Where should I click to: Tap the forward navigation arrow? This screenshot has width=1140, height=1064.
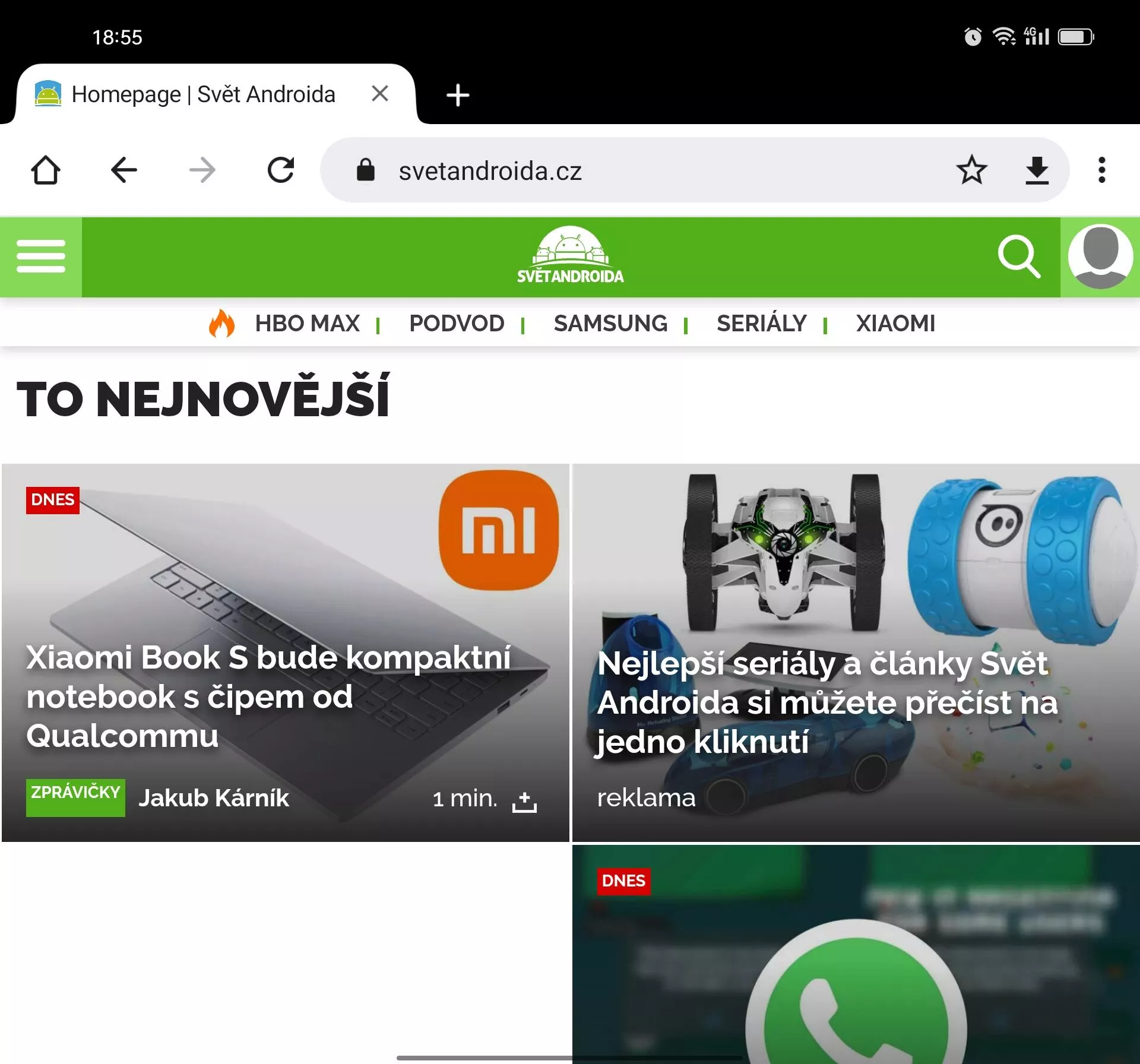[x=202, y=170]
